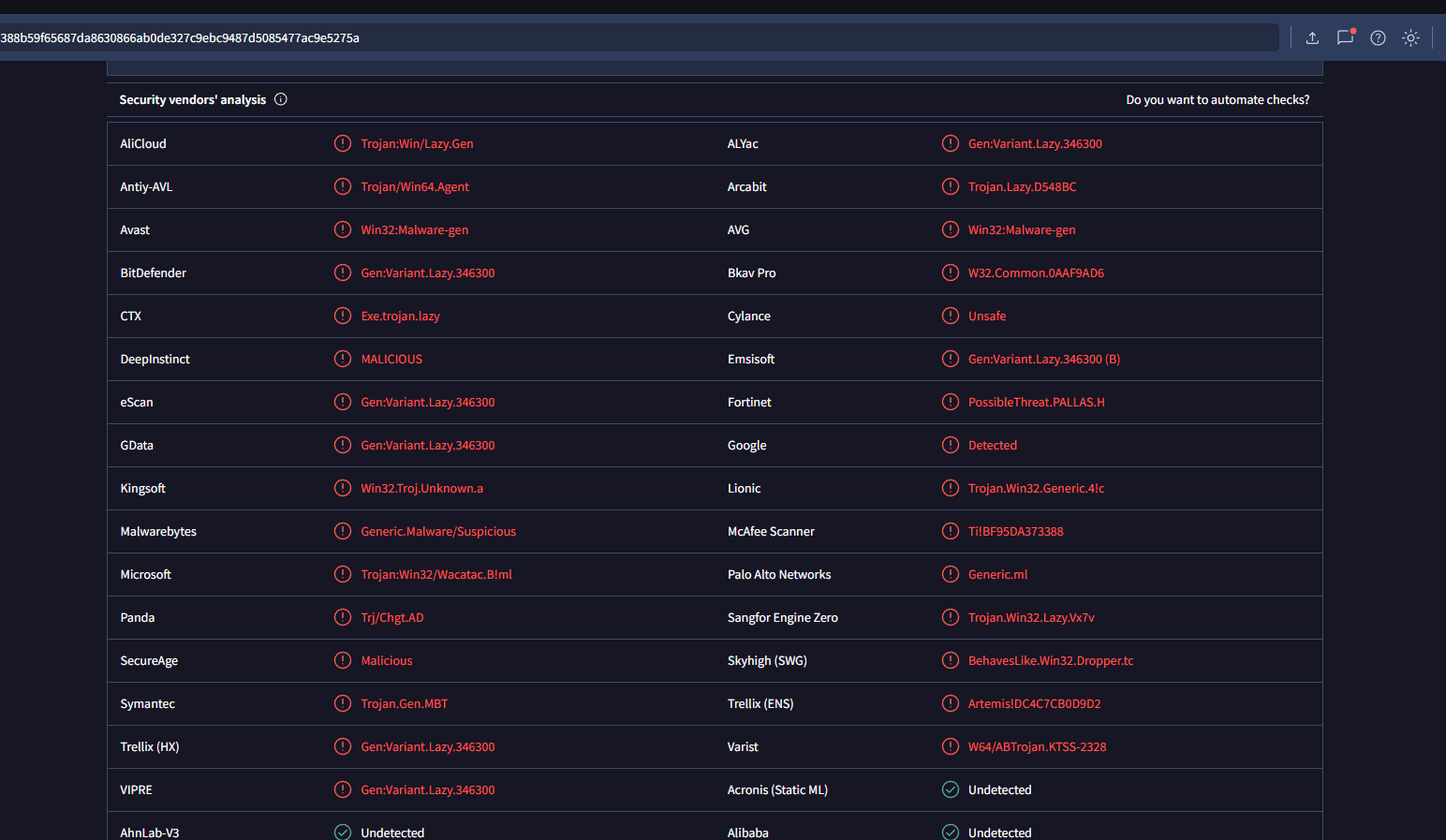Select 'Win32.Troj.Unknown.a' result
Viewport: 1446px width, 840px height.
point(421,489)
